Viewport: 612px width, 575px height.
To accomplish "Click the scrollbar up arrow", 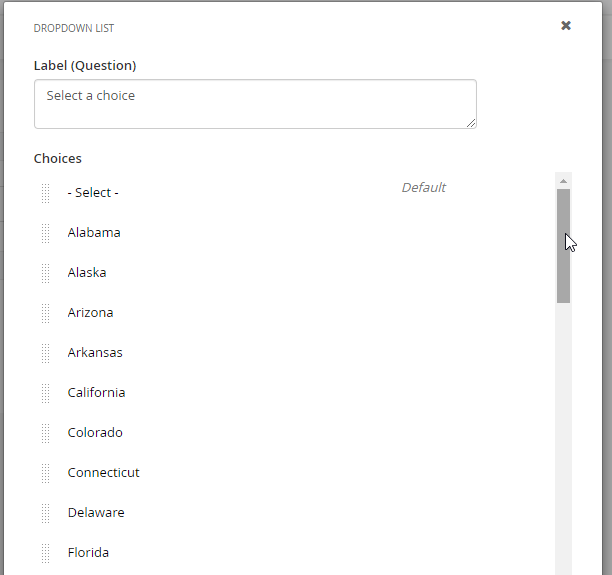I will pyautogui.click(x=564, y=181).
